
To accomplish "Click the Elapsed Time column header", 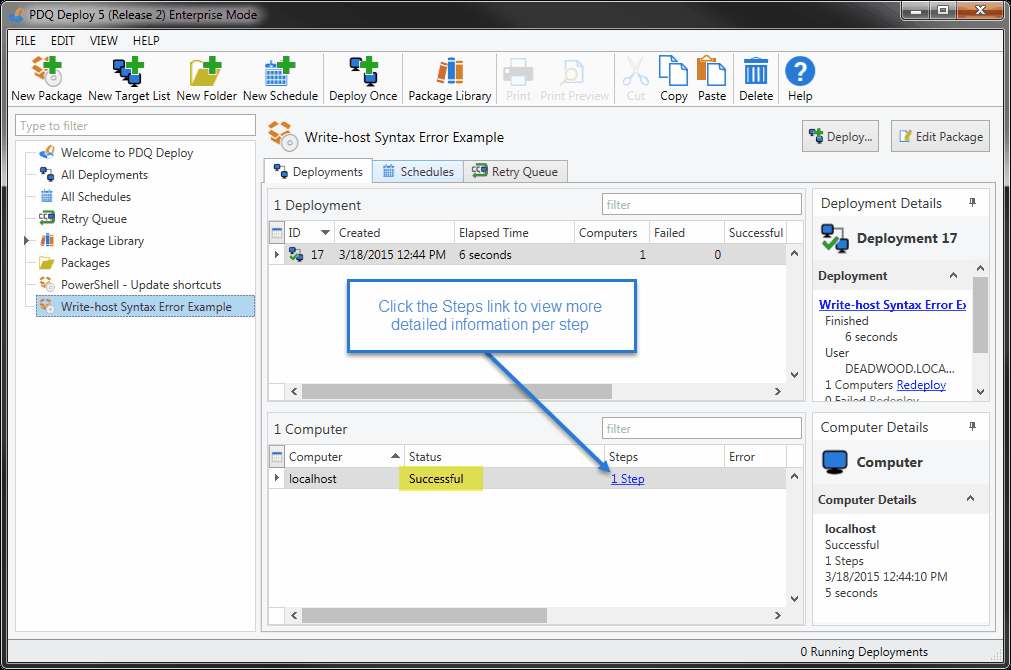I will pos(514,233).
